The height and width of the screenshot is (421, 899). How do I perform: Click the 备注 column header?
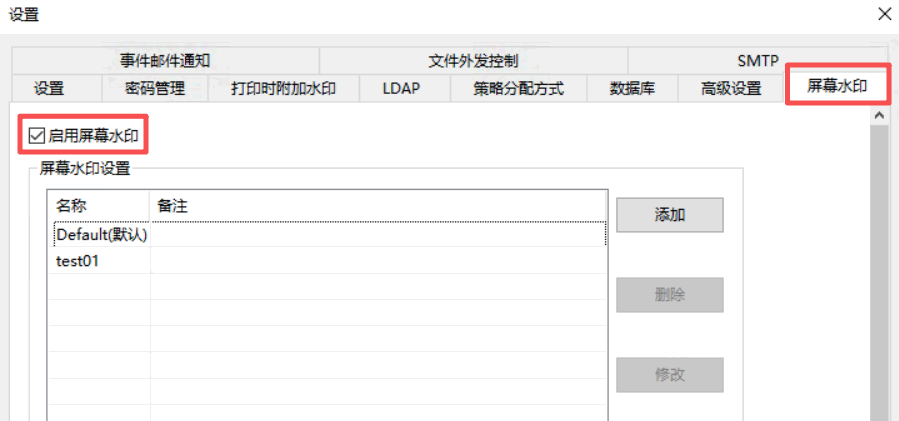point(378,206)
